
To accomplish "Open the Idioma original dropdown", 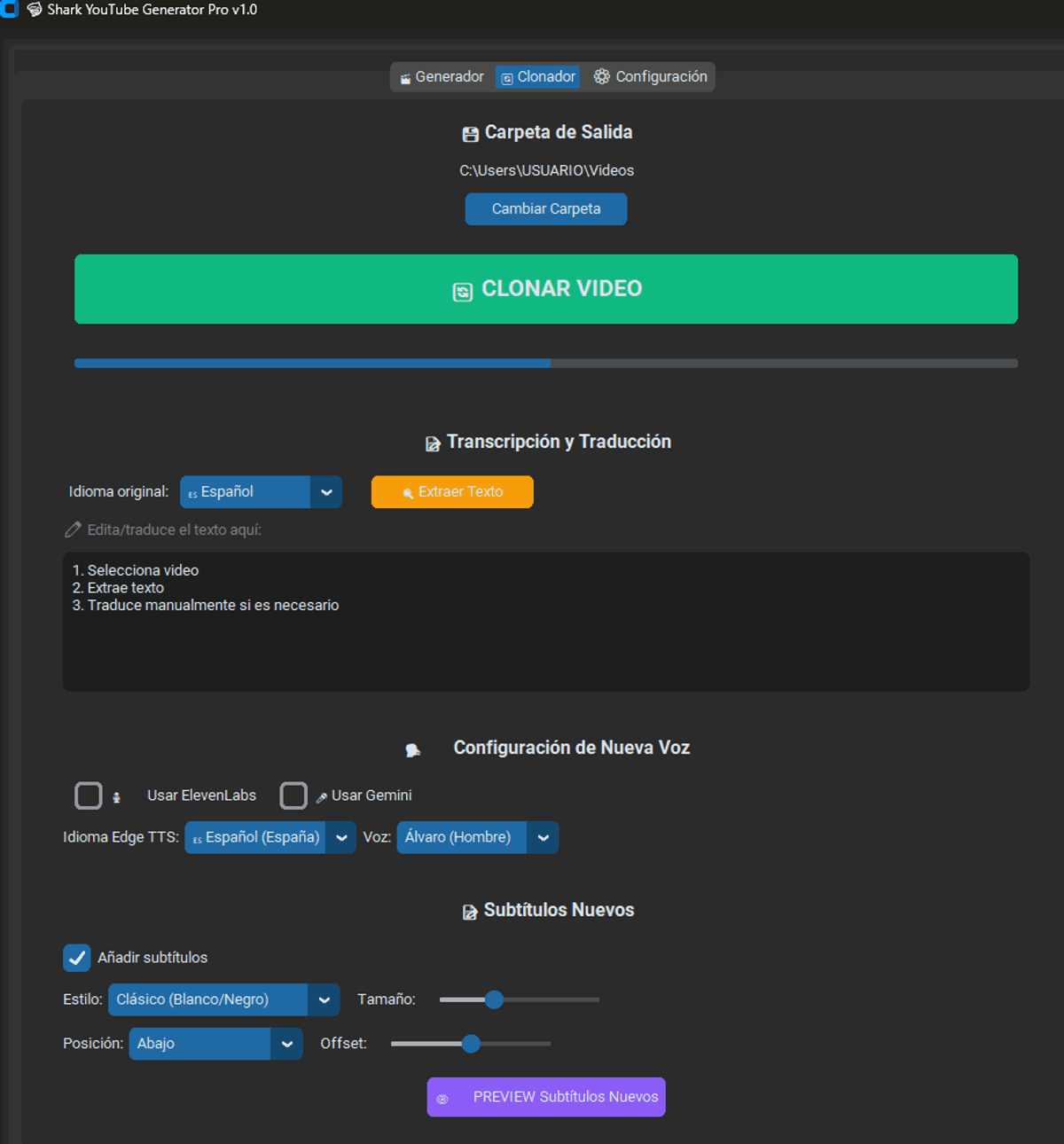I will tap(325, 492).
